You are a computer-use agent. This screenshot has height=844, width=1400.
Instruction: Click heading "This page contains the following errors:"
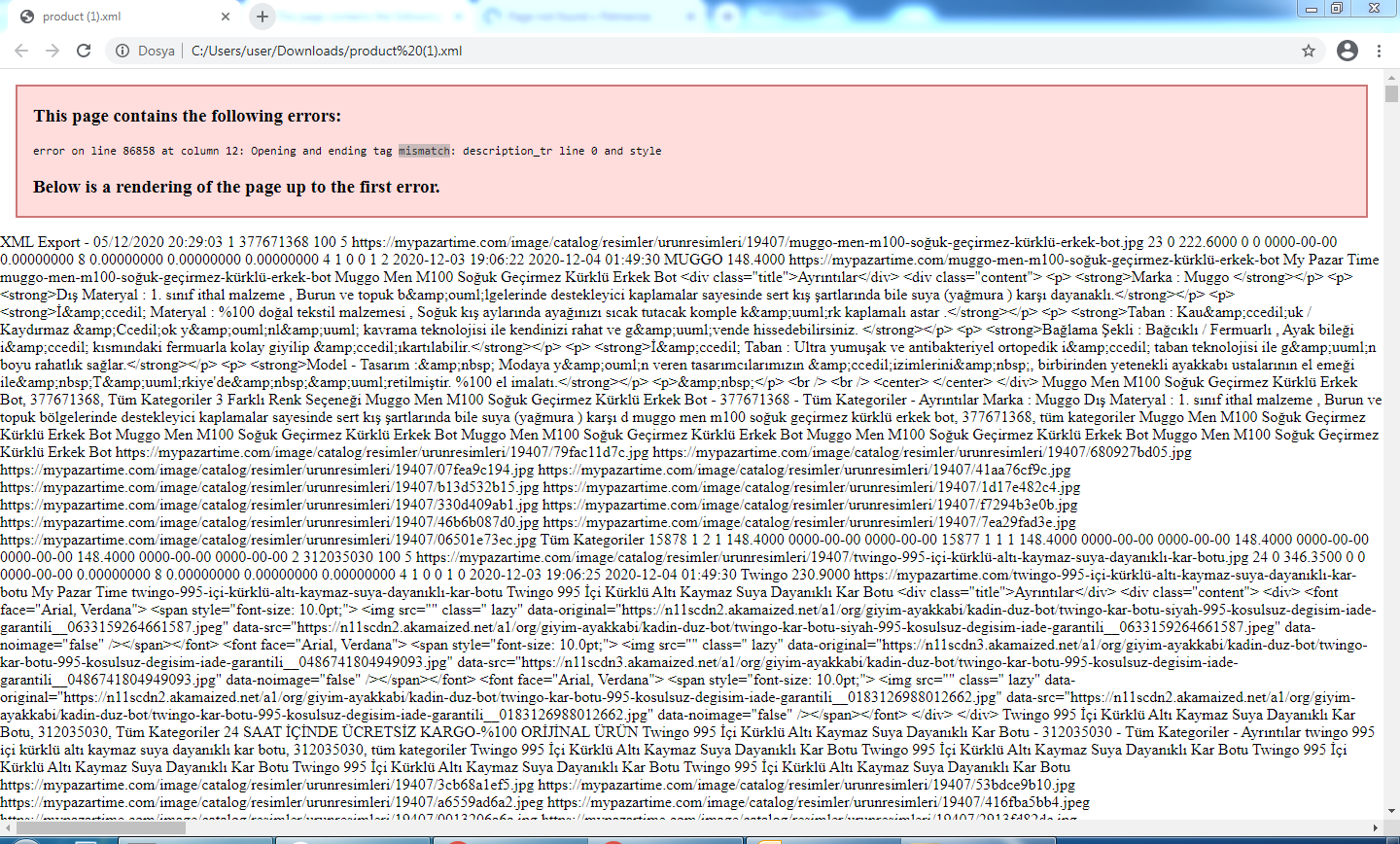coord(188,116)
